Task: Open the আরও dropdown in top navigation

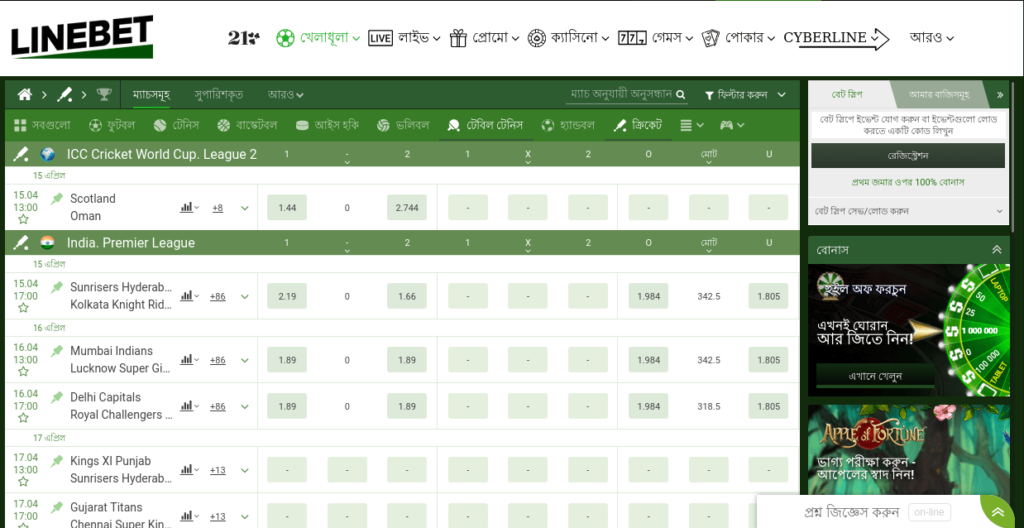Action: [x=931, y=38]
